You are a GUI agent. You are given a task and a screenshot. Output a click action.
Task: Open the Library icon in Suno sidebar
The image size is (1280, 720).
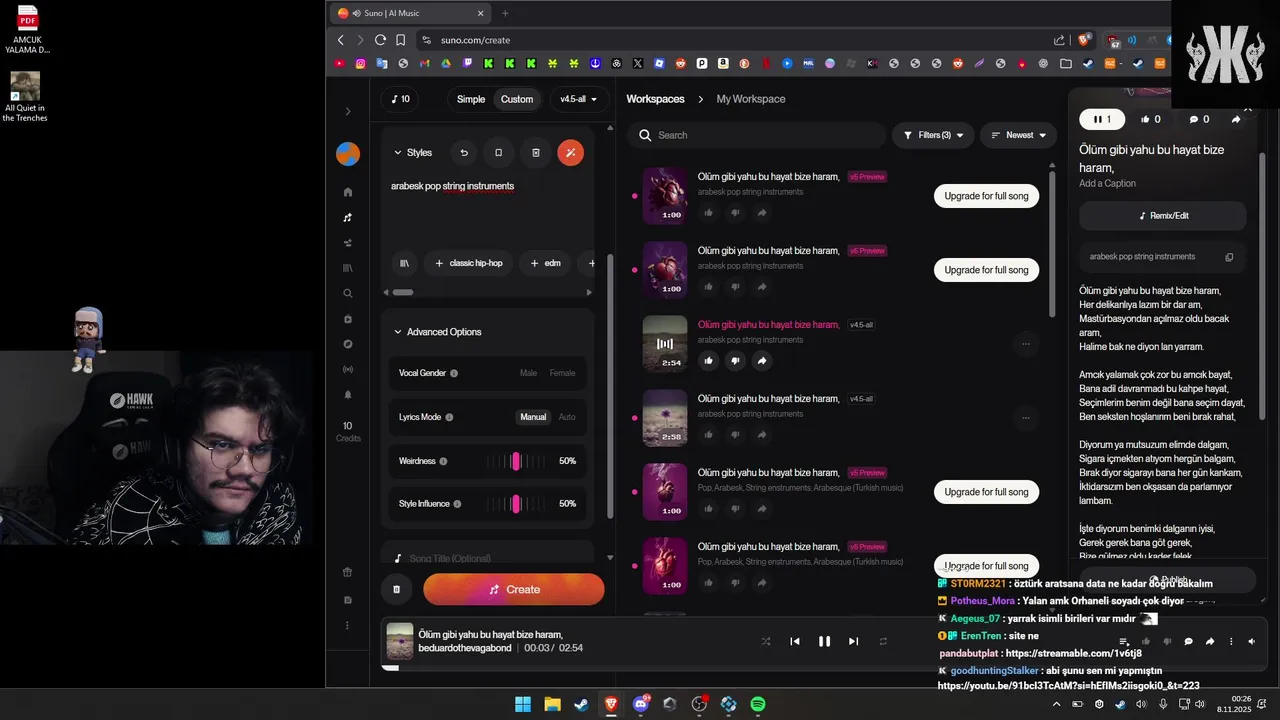348,268
